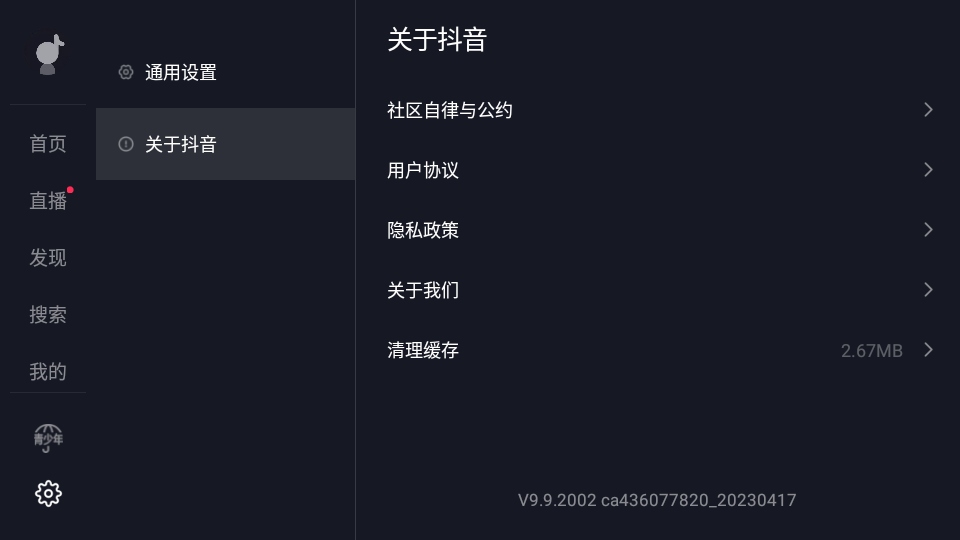This screenshot has height=540, width=960.
Task: Open 关于我们
Action: (423, 290)
